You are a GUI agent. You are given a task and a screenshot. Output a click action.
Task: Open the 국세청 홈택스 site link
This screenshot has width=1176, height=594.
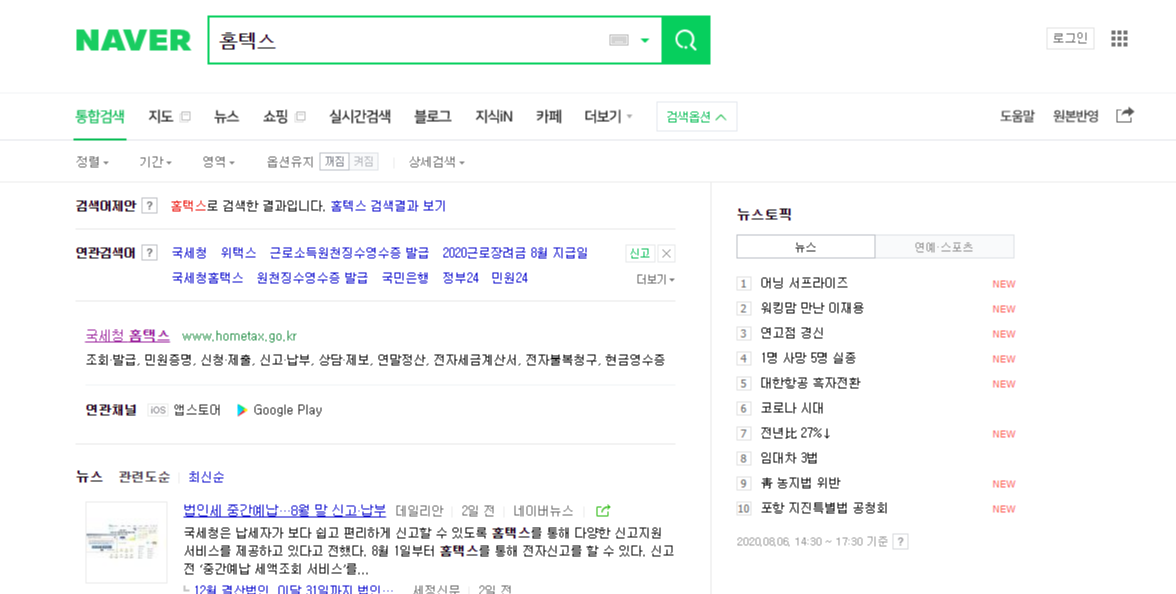[x=128, y=336]
